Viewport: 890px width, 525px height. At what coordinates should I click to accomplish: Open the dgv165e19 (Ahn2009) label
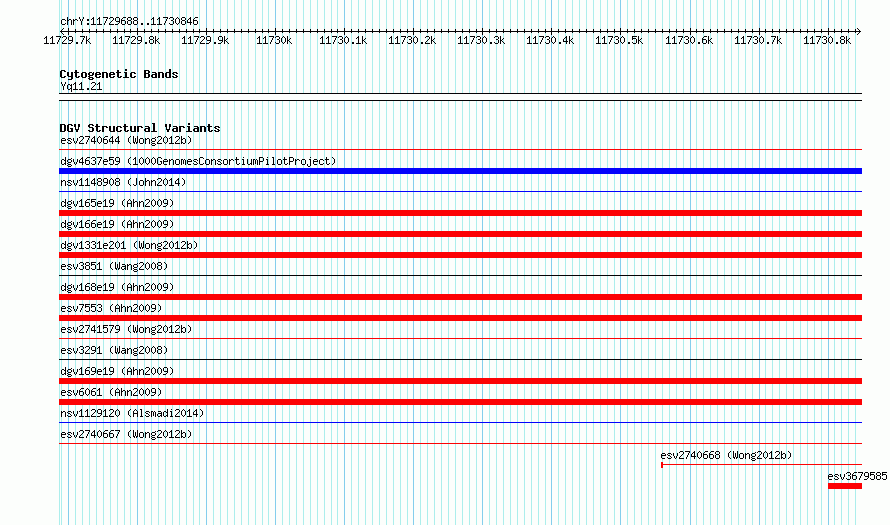pos(117,203)
